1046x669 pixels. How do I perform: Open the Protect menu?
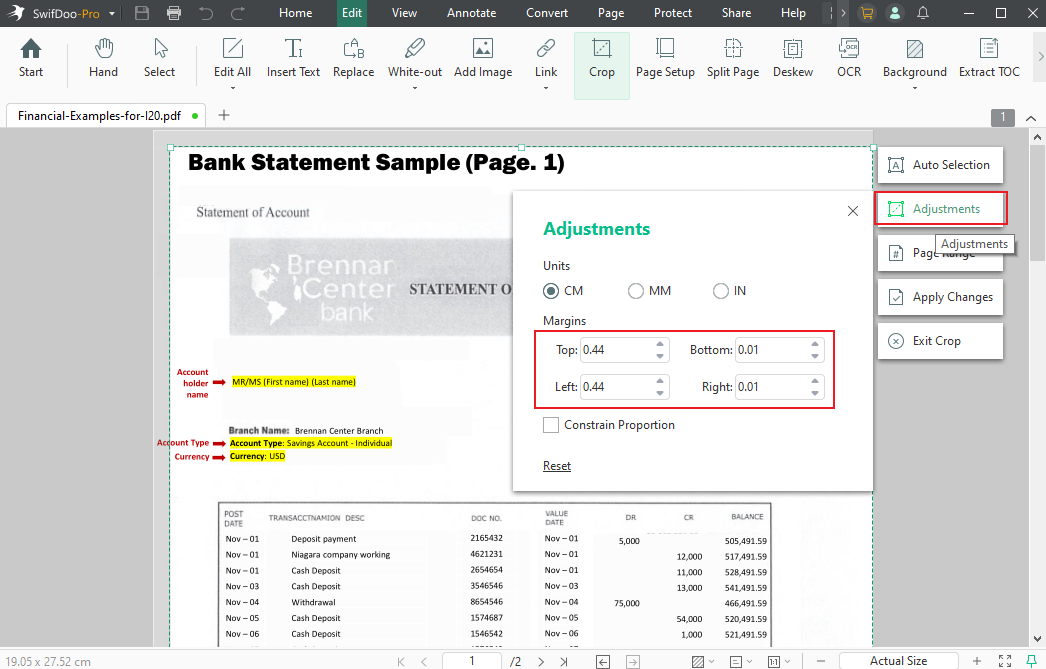672,13
